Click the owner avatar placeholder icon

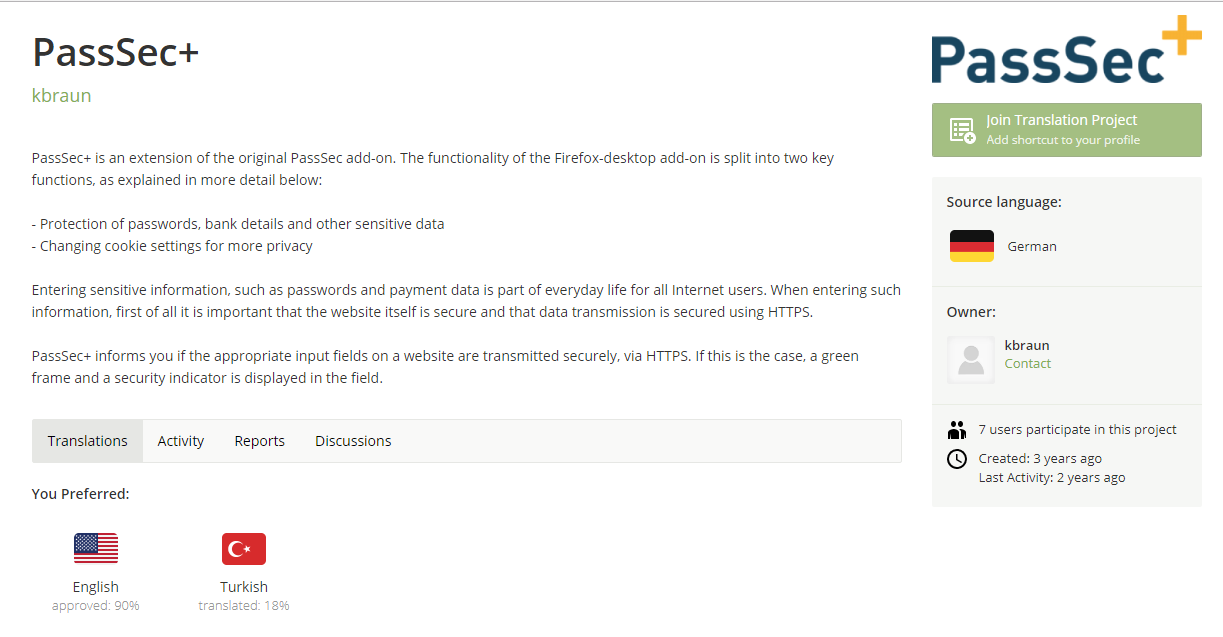click(970, 359)
